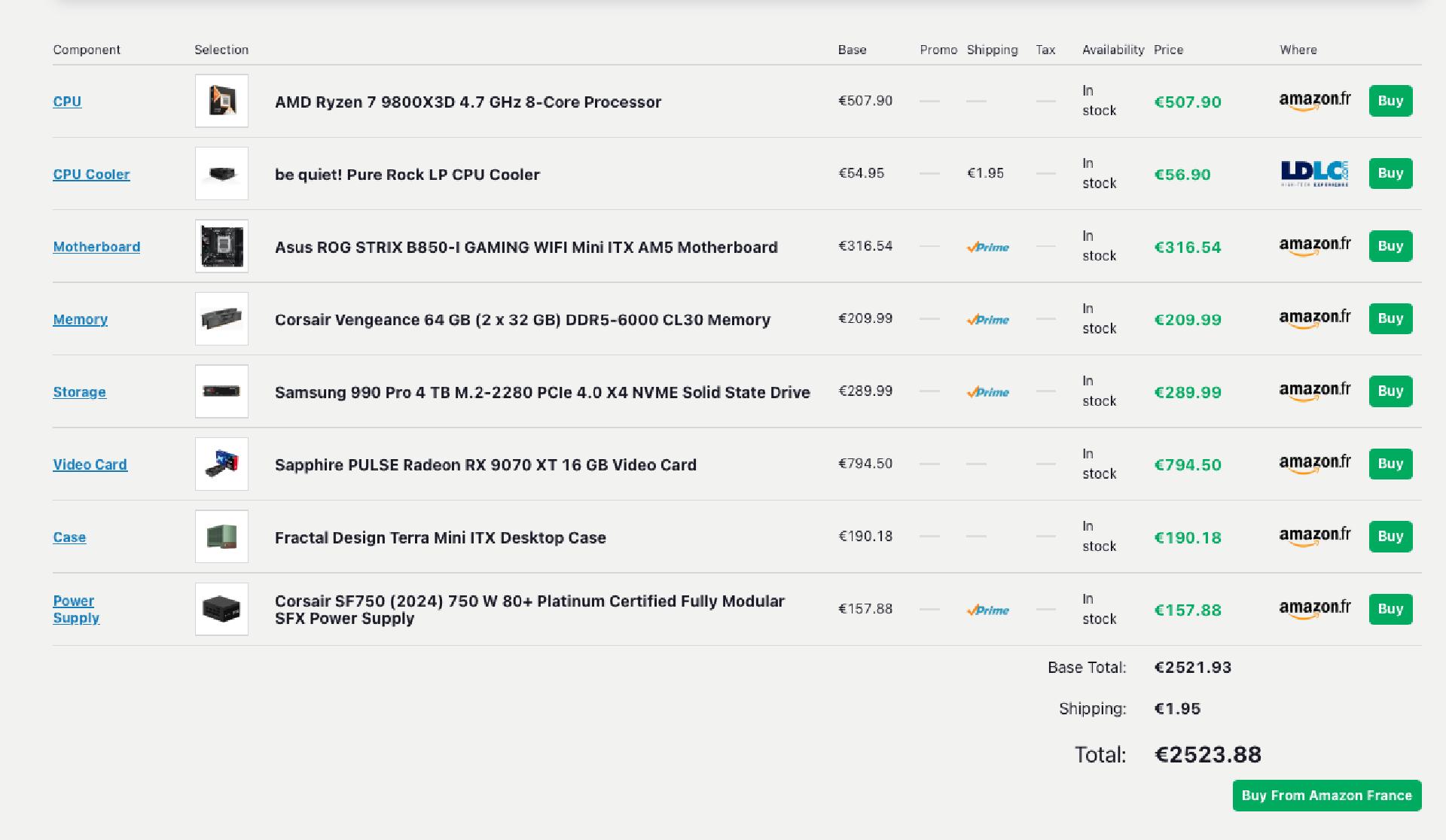
Task: Click the Component column header
Action: click(87, 50)
